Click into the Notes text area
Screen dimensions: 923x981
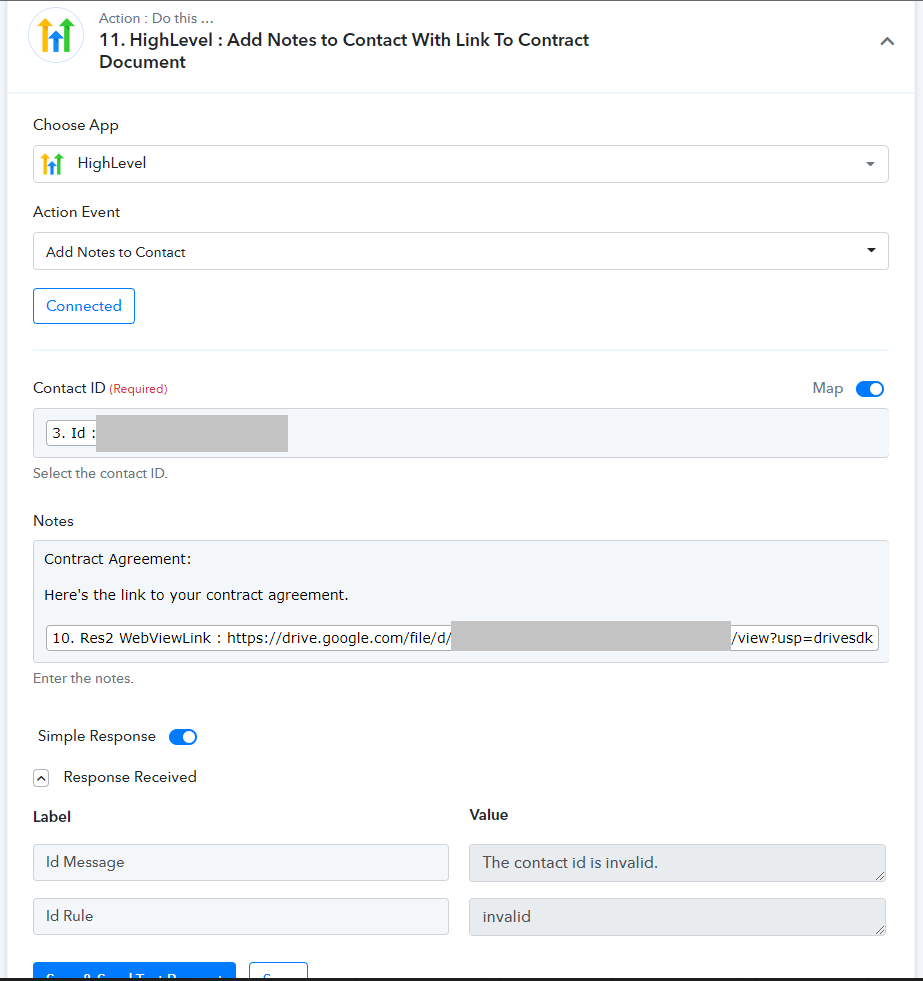pos(461,601)
